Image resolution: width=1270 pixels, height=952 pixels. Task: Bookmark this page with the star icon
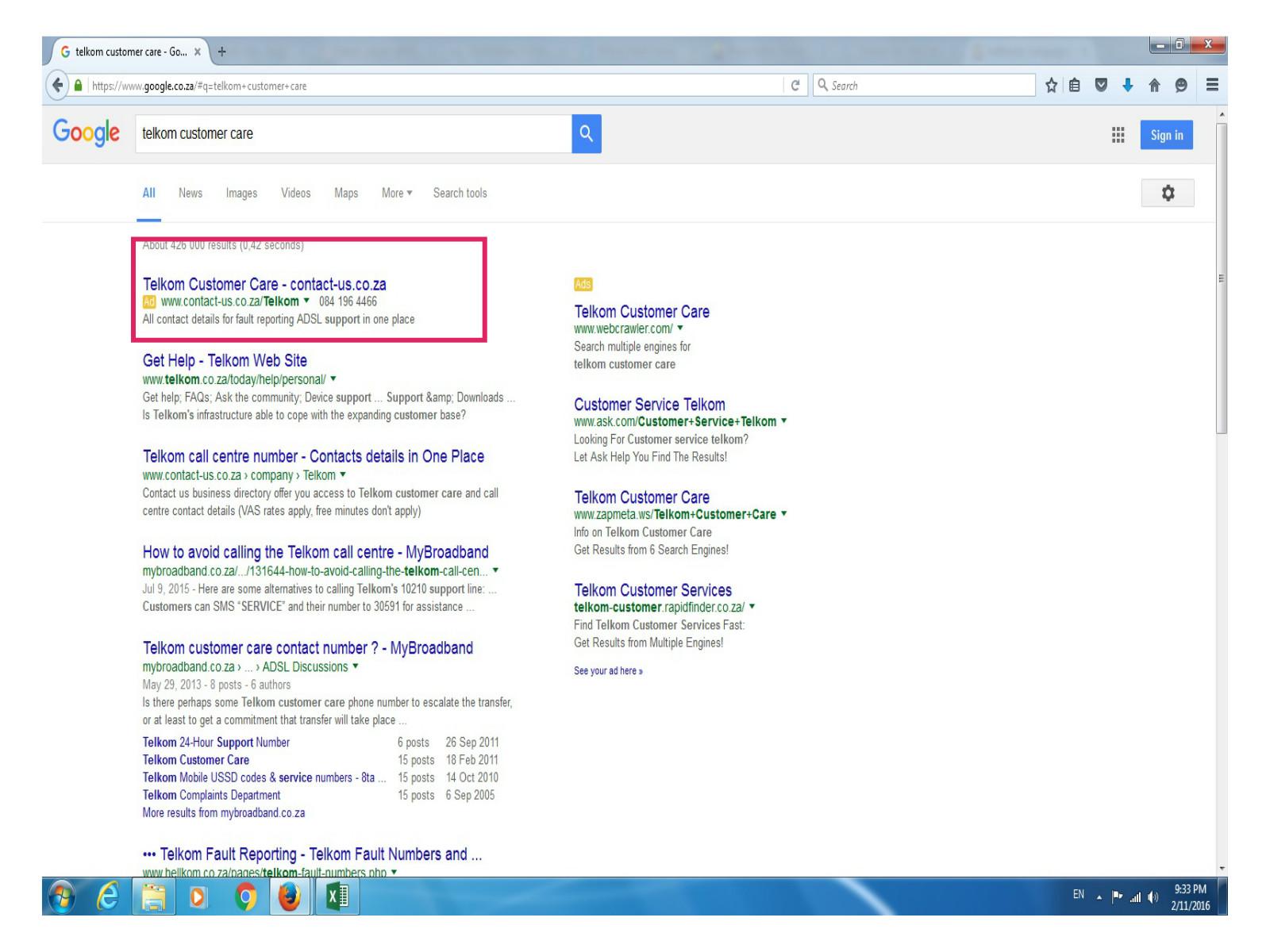point(1051,85)
